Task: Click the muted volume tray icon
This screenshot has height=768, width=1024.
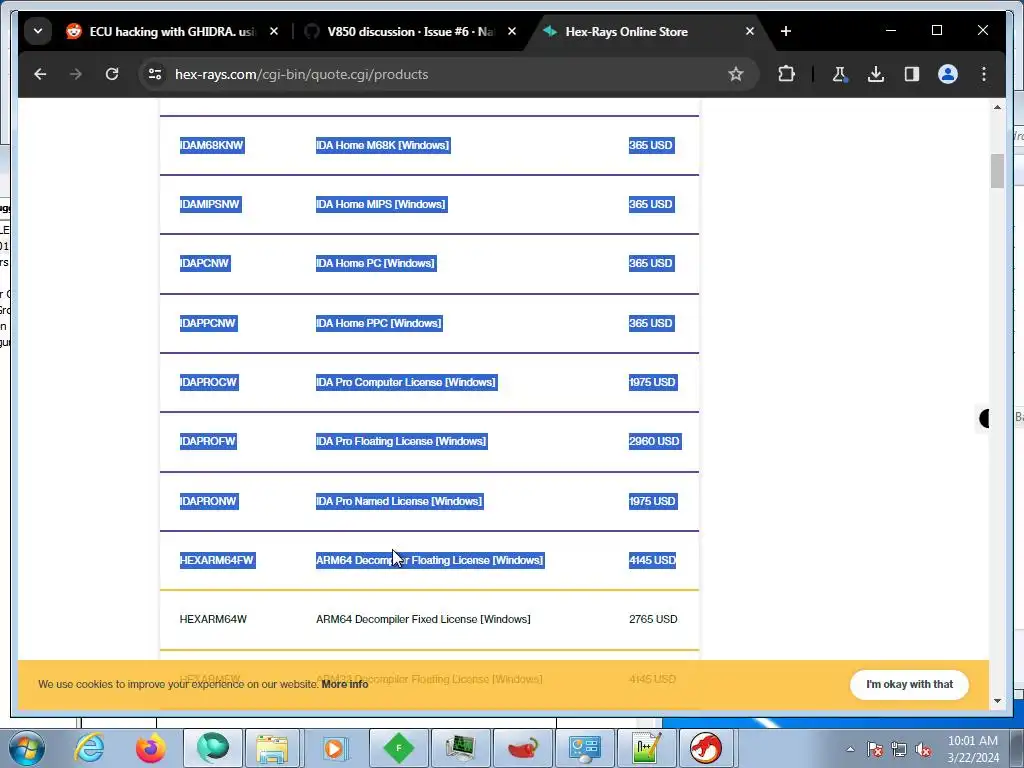Action: pos(923,750)
